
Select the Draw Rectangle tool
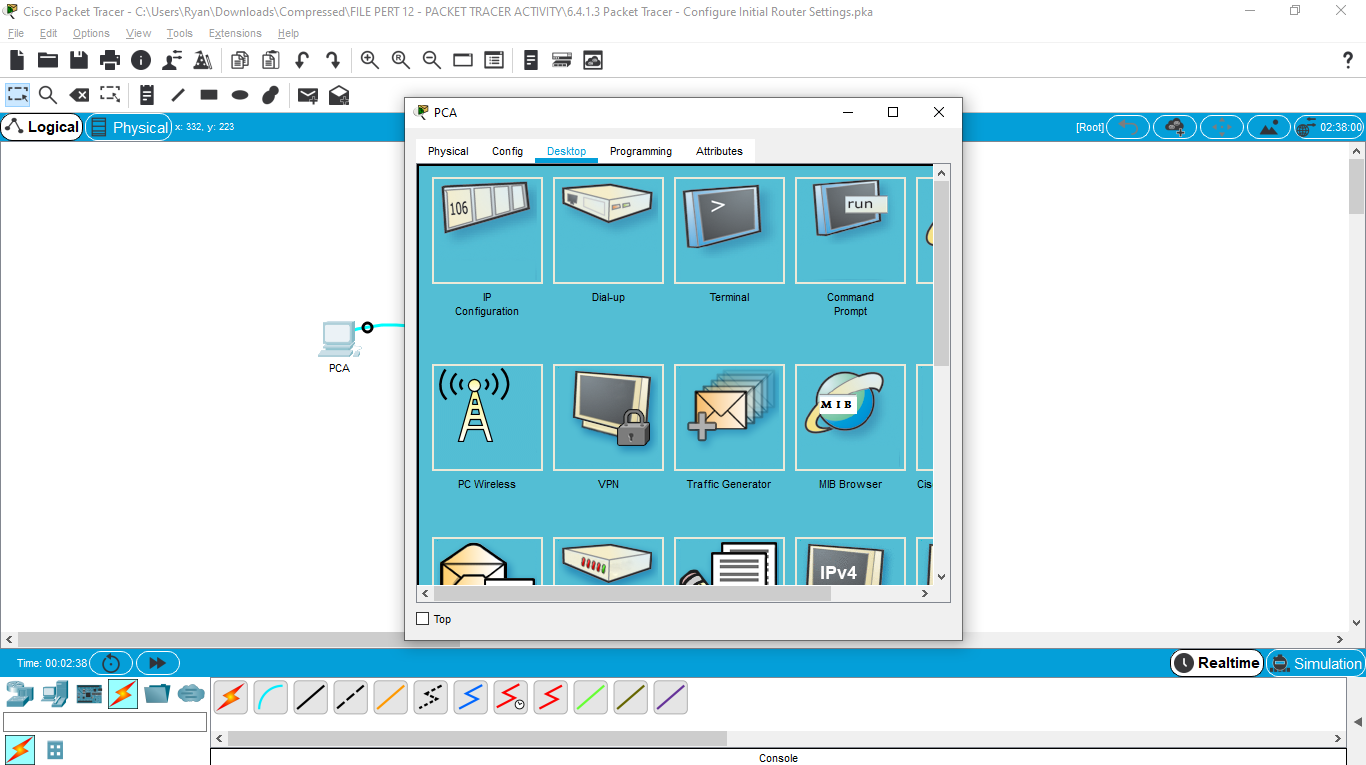tap(209, 95)
